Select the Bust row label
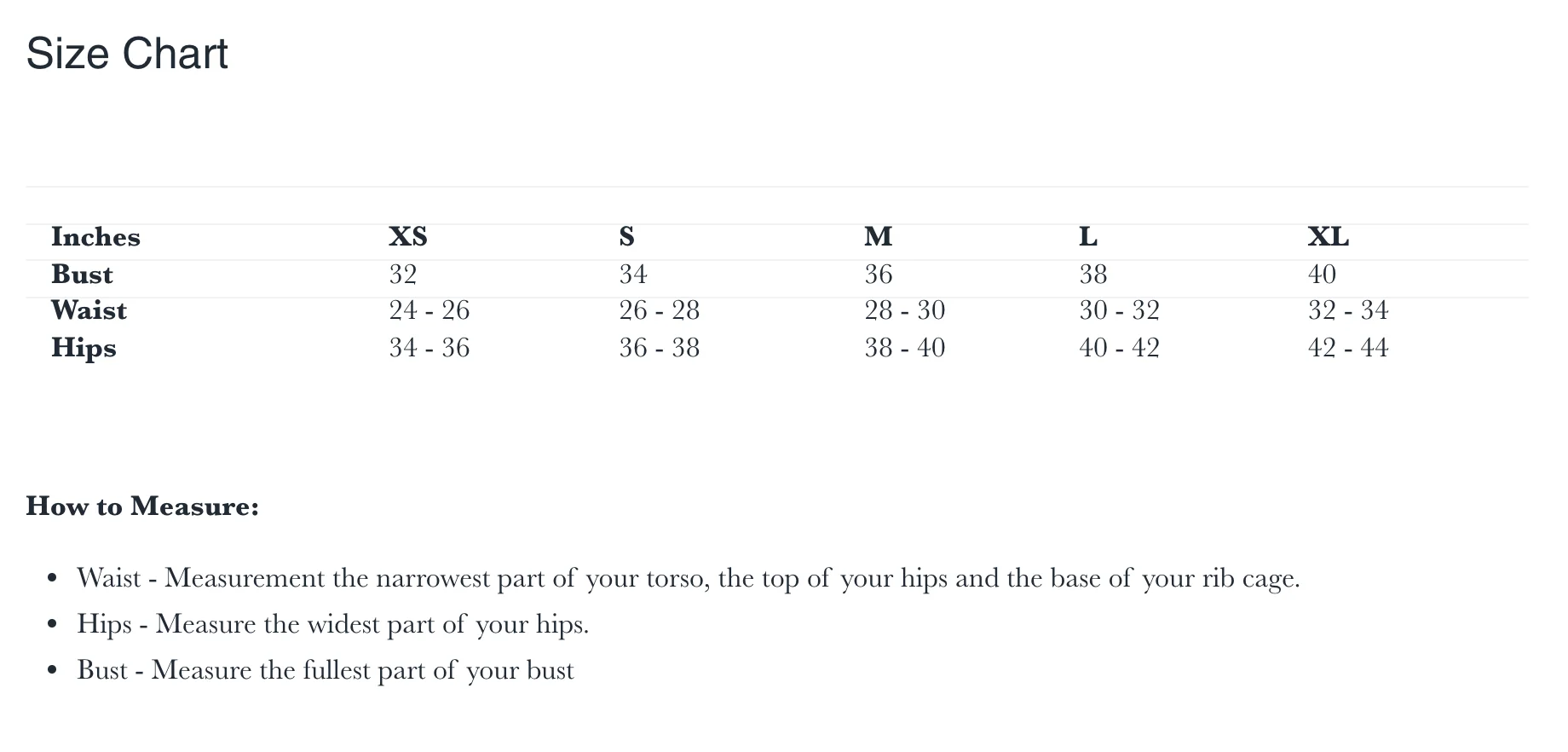 [82, 274]
